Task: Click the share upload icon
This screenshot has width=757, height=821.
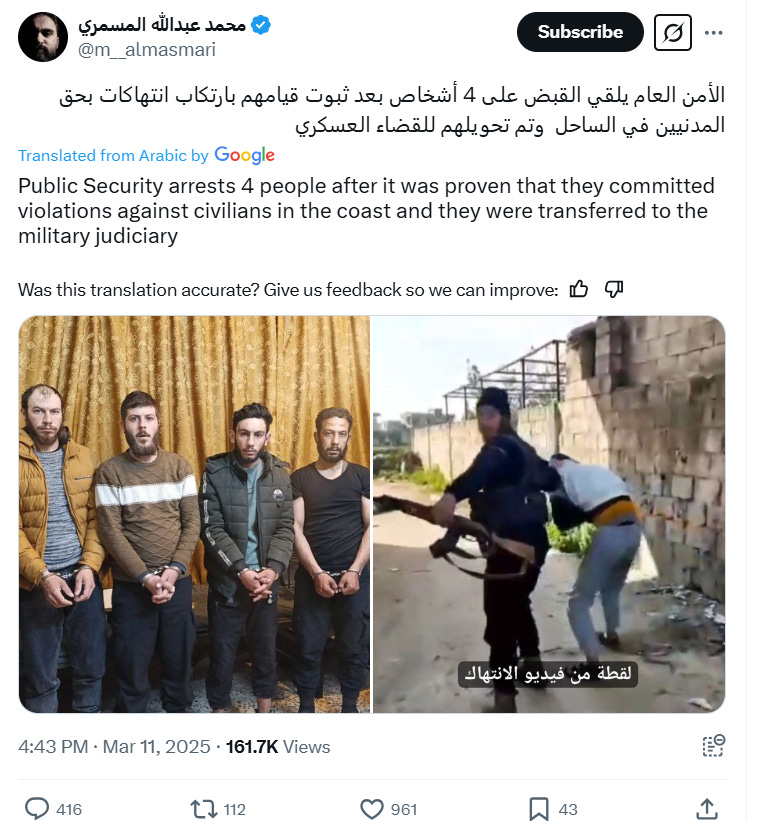Action: pos(707,809)
